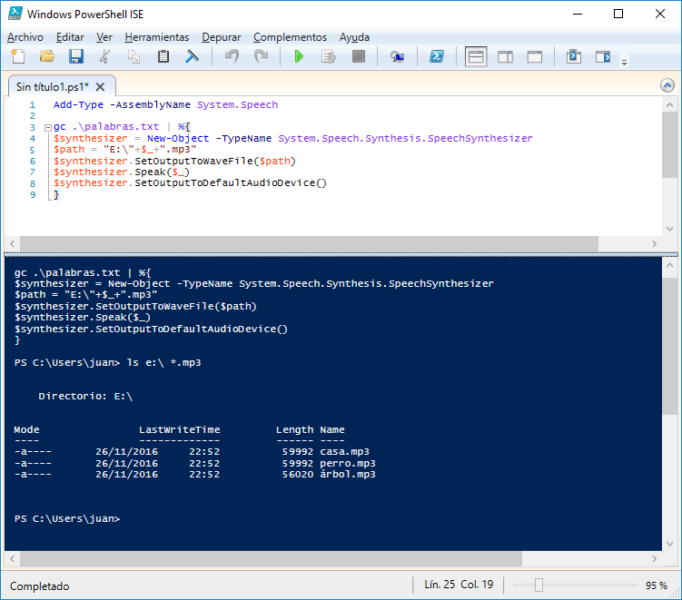Open the Herramientas menu
This screenshot has height=600, width=682.
click(x=157, y=37)
